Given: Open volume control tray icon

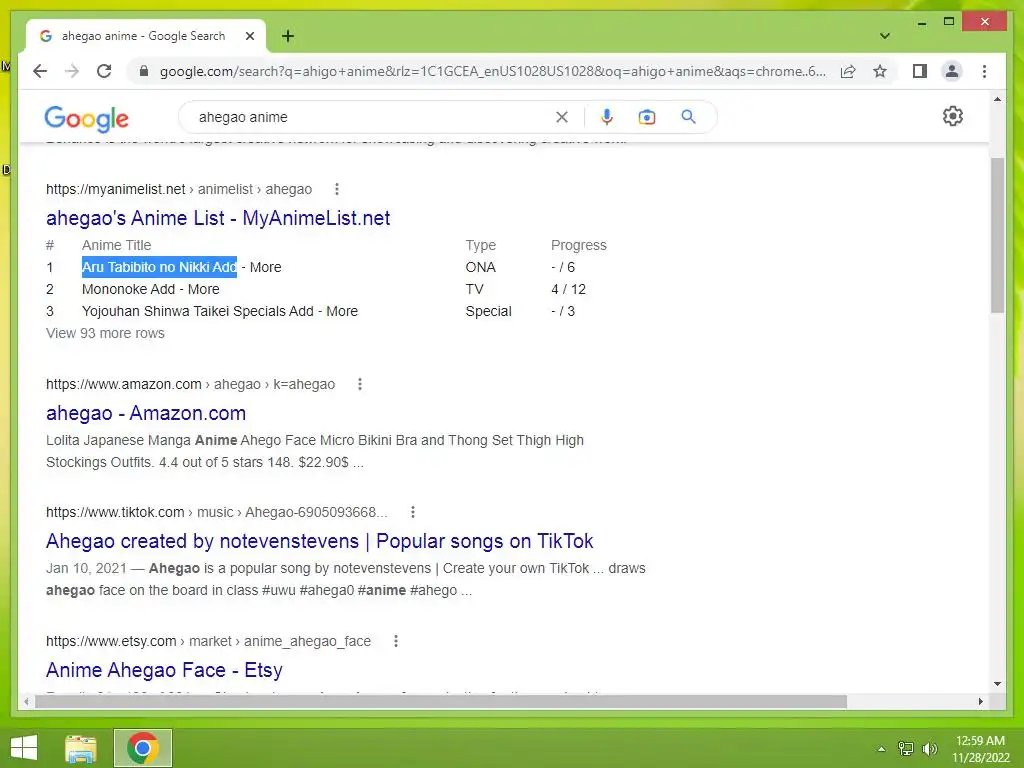Looking at the screenshot, I should [x=929, y=748].
